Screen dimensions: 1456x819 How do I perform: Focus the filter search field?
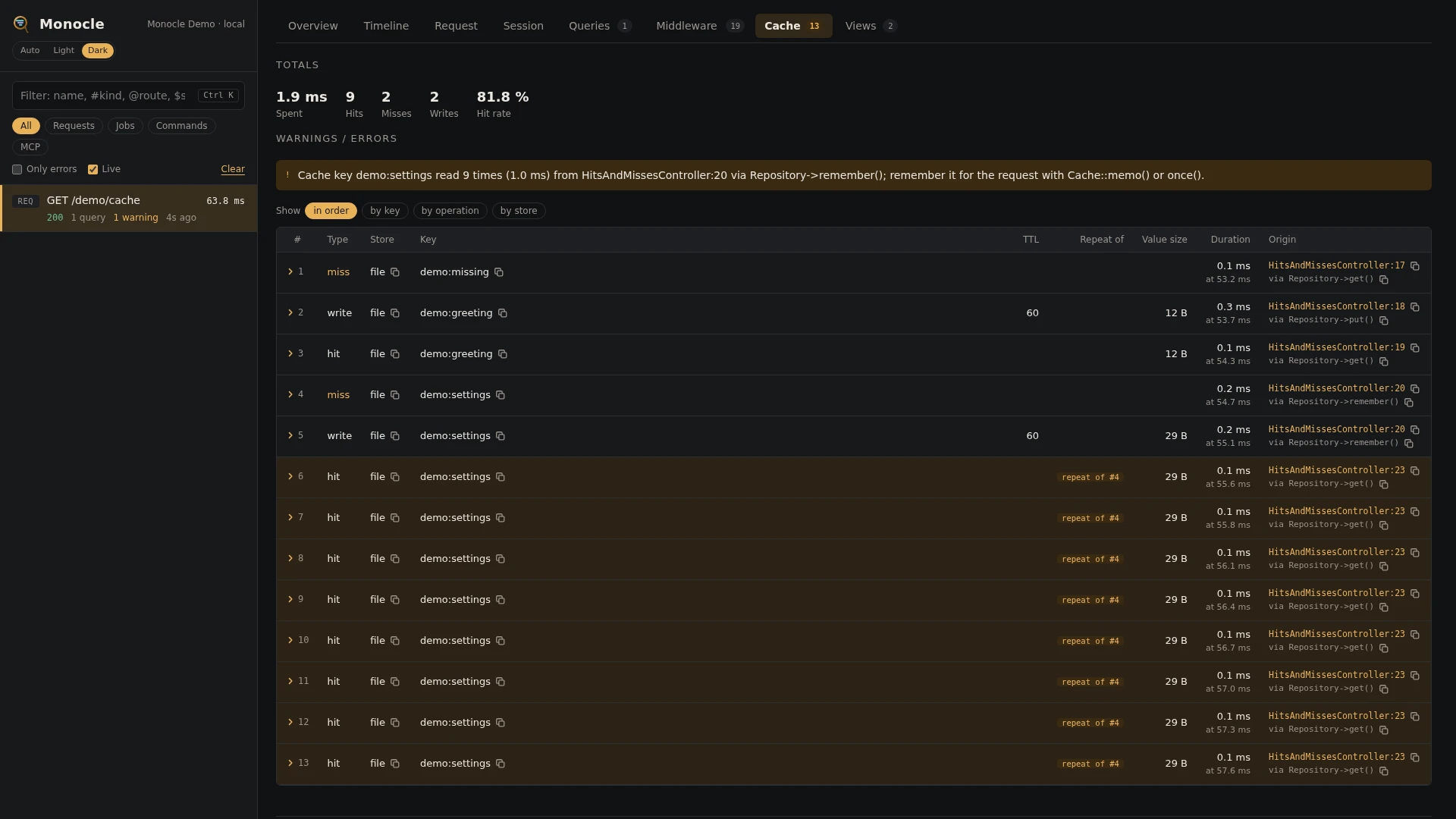click(x=128, y=96)
